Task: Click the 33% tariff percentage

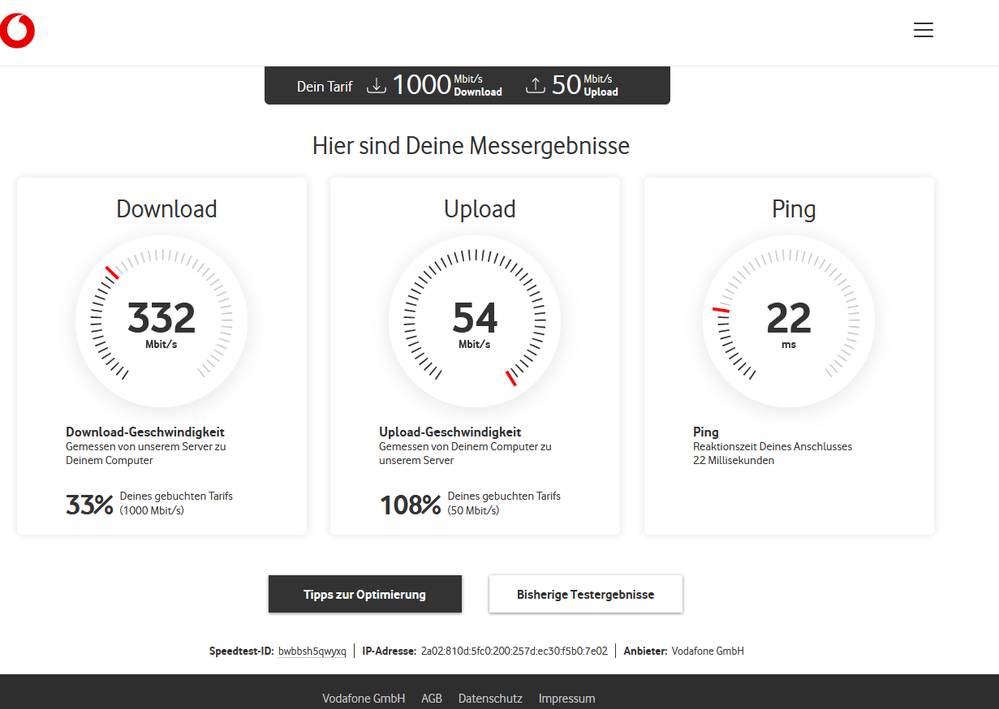Action: (89, 505)
